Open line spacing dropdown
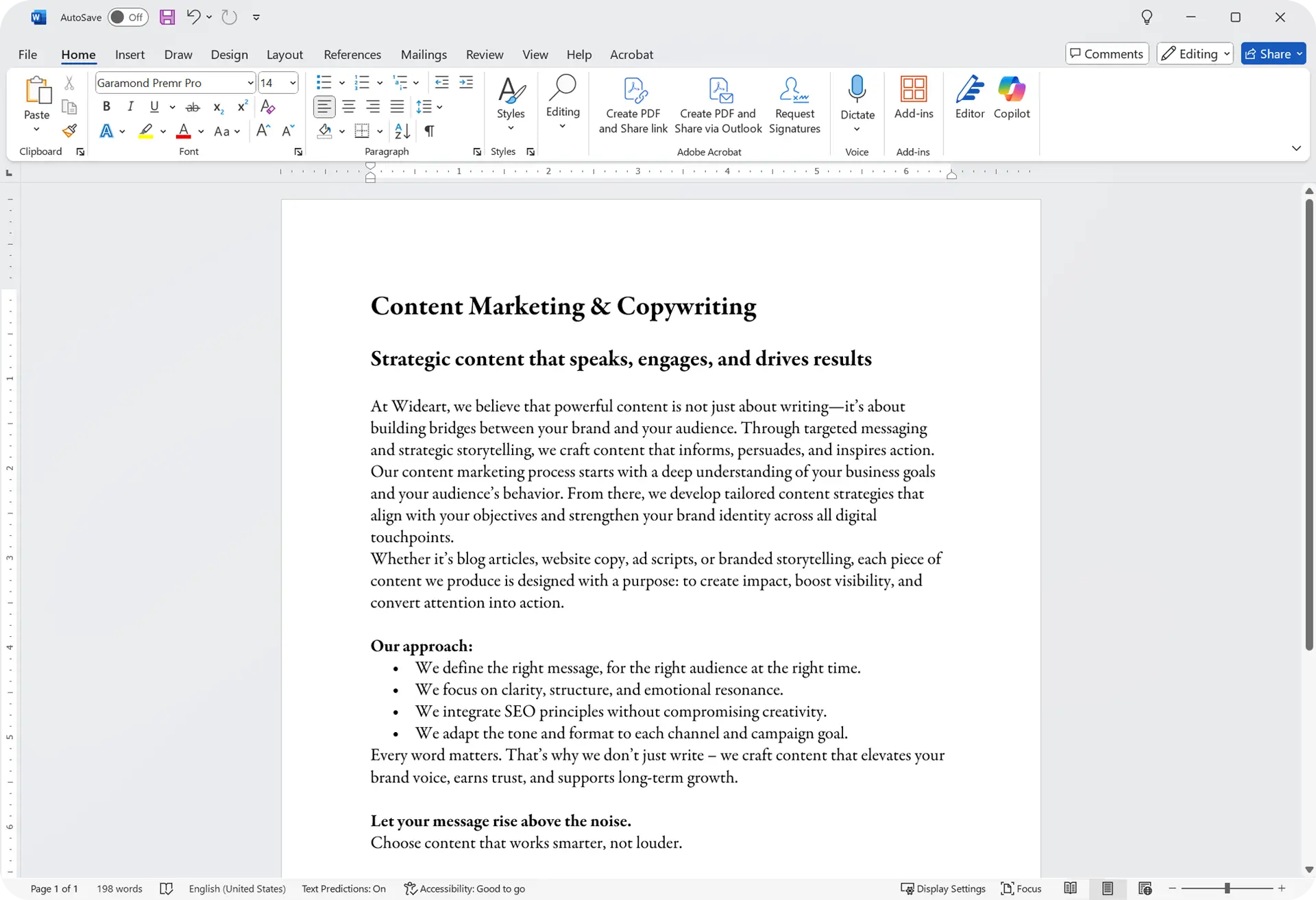1316x900 pixels. pos(439,107)
